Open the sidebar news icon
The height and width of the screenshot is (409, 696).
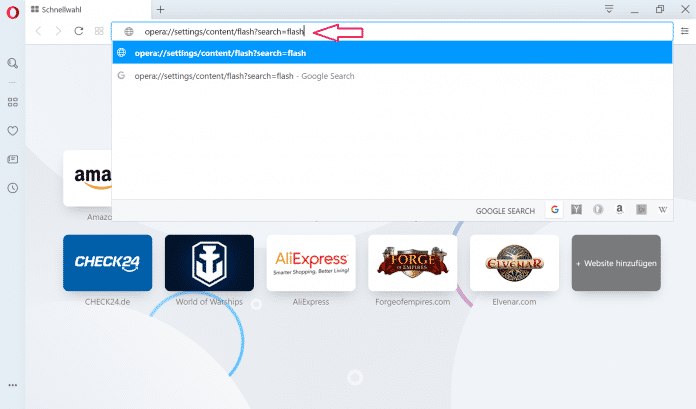[x=13, y=159]
